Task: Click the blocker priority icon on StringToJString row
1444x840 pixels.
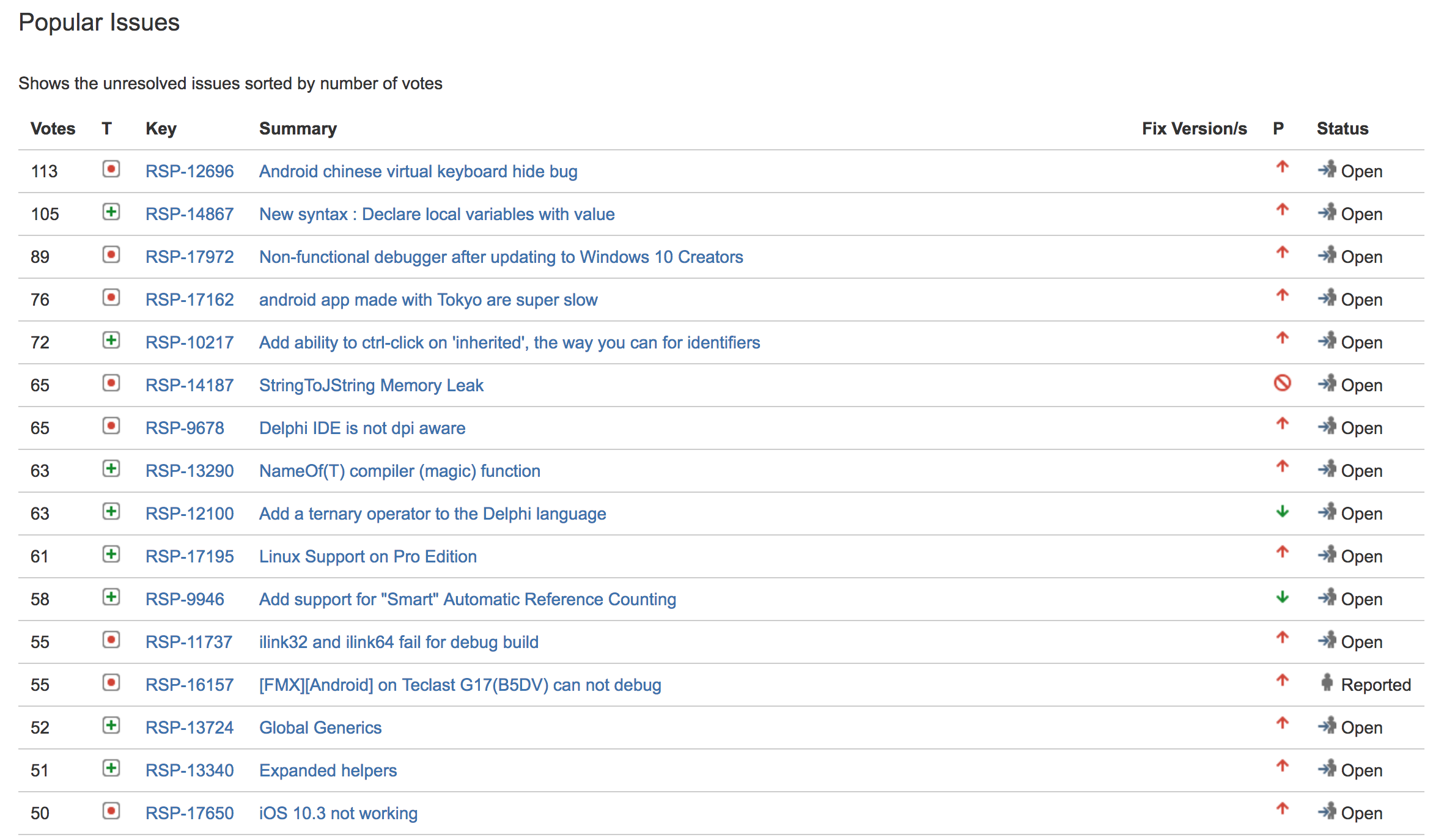Action: point(1282,383)
